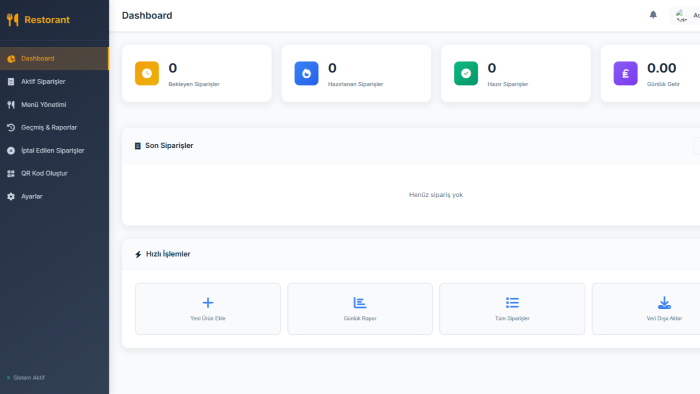
Task: Open Geçmiş & Raporlar section
Action: [54, 128]
